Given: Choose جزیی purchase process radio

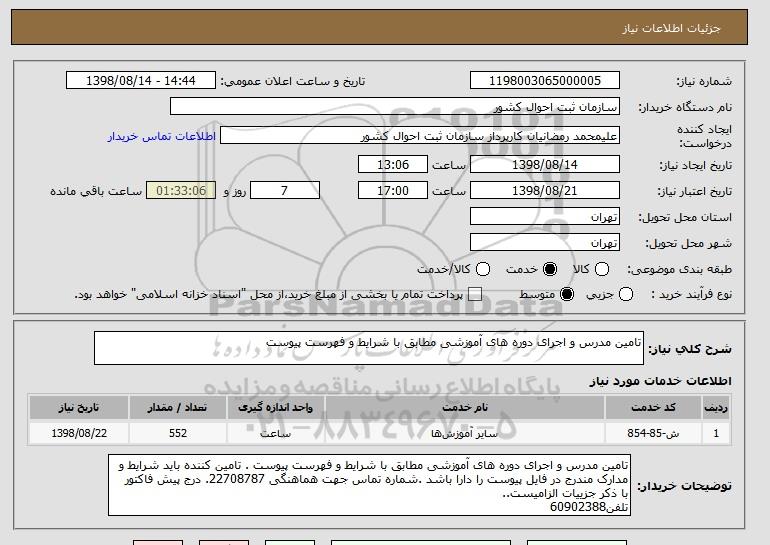Looking at the screenshot, I should coord(626,294).
